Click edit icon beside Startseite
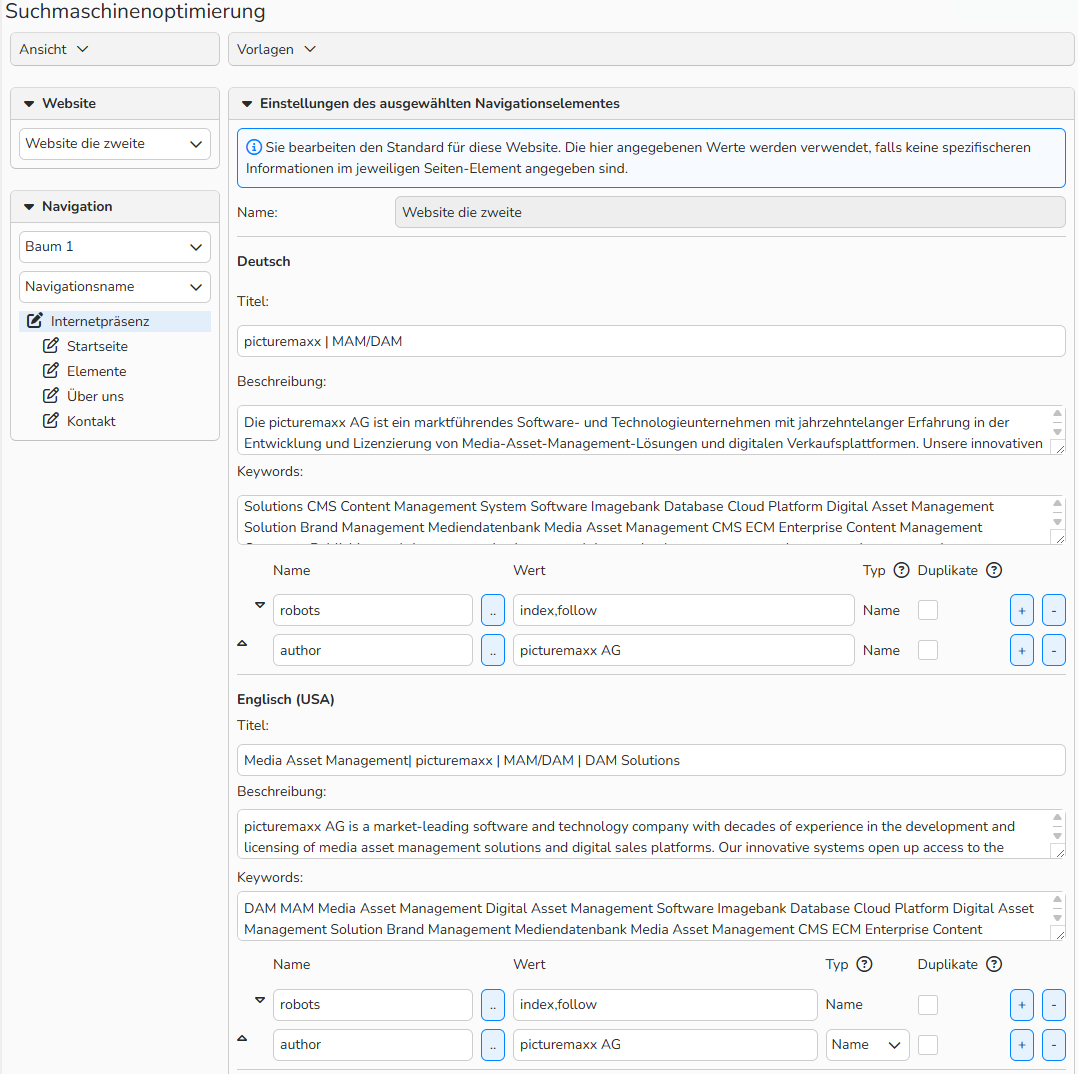The image size is (1078, 1074). [x=51, y=345]
